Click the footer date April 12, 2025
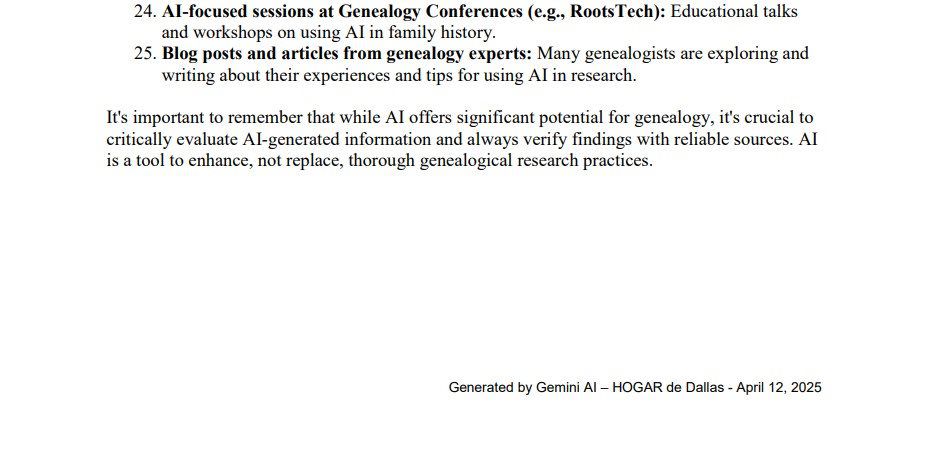Screen dimensions: 934x463 click(779, 388)
